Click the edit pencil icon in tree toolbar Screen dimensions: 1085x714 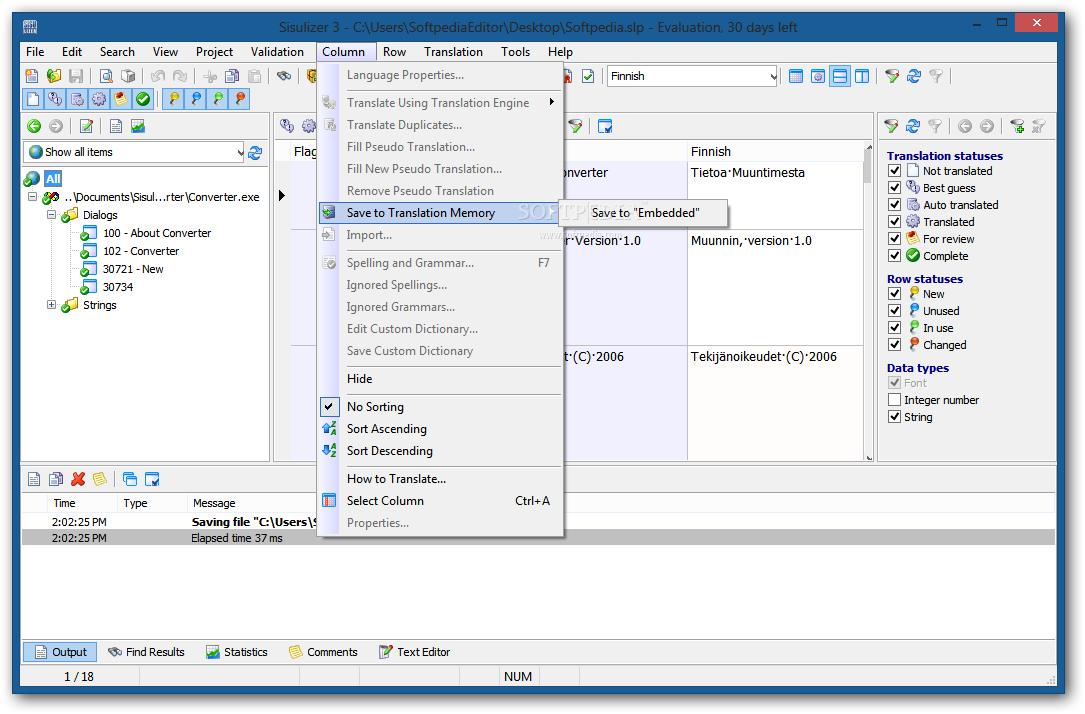86,126
